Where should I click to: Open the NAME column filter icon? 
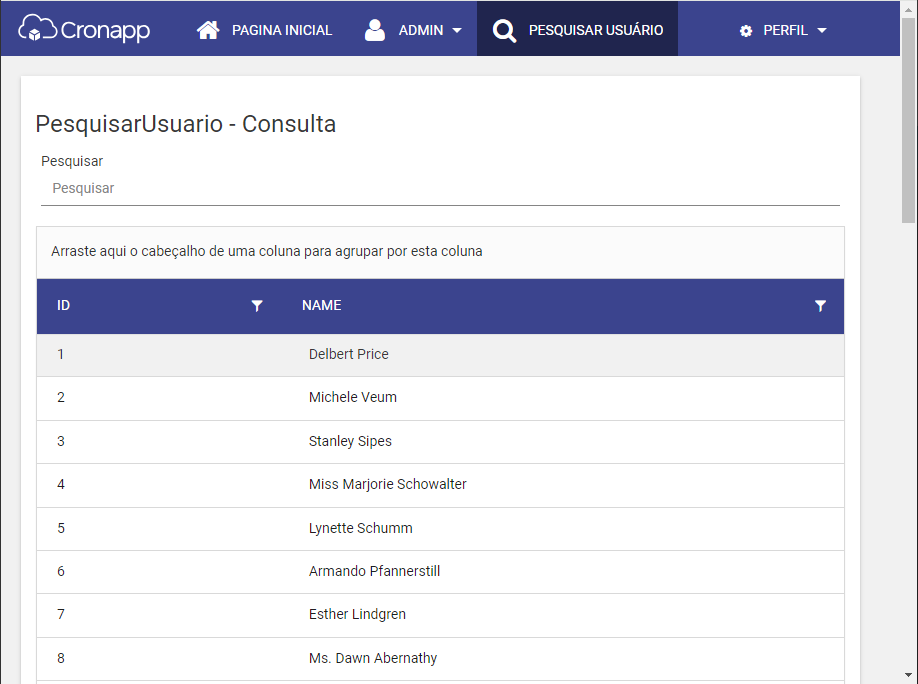pyautogui.click(x=820, y=305)
